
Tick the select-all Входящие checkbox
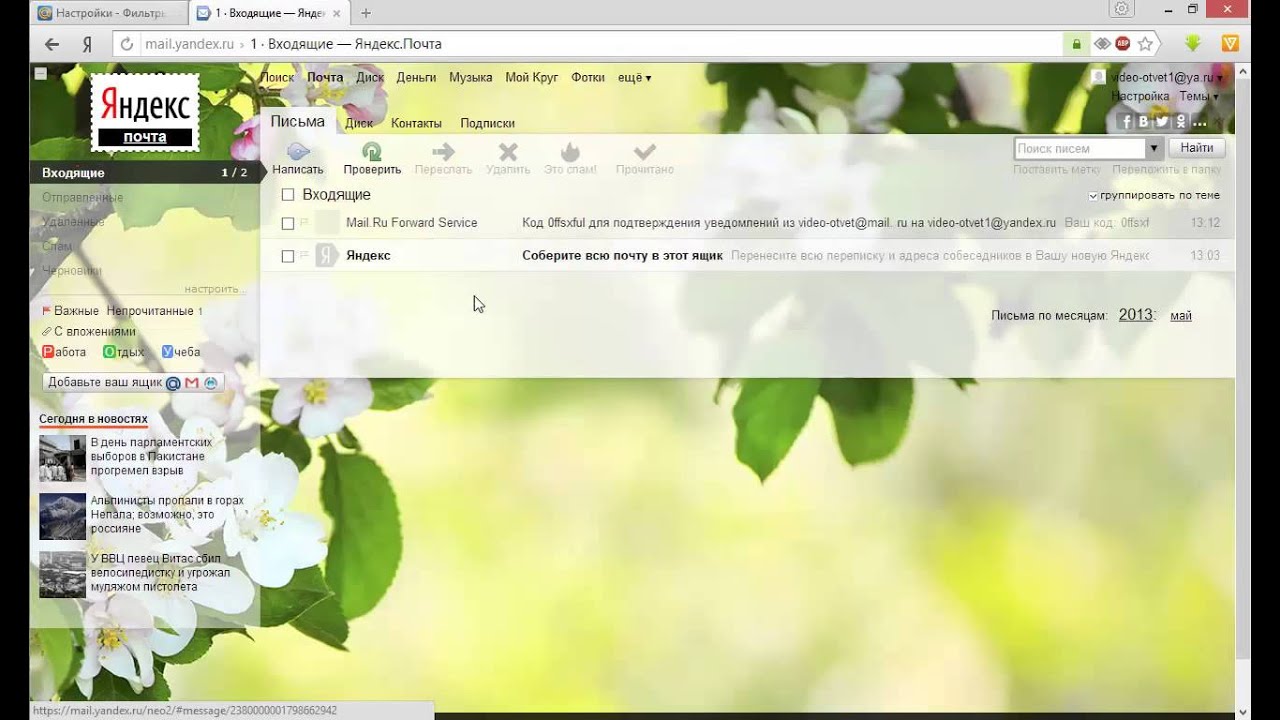point(288,195)
